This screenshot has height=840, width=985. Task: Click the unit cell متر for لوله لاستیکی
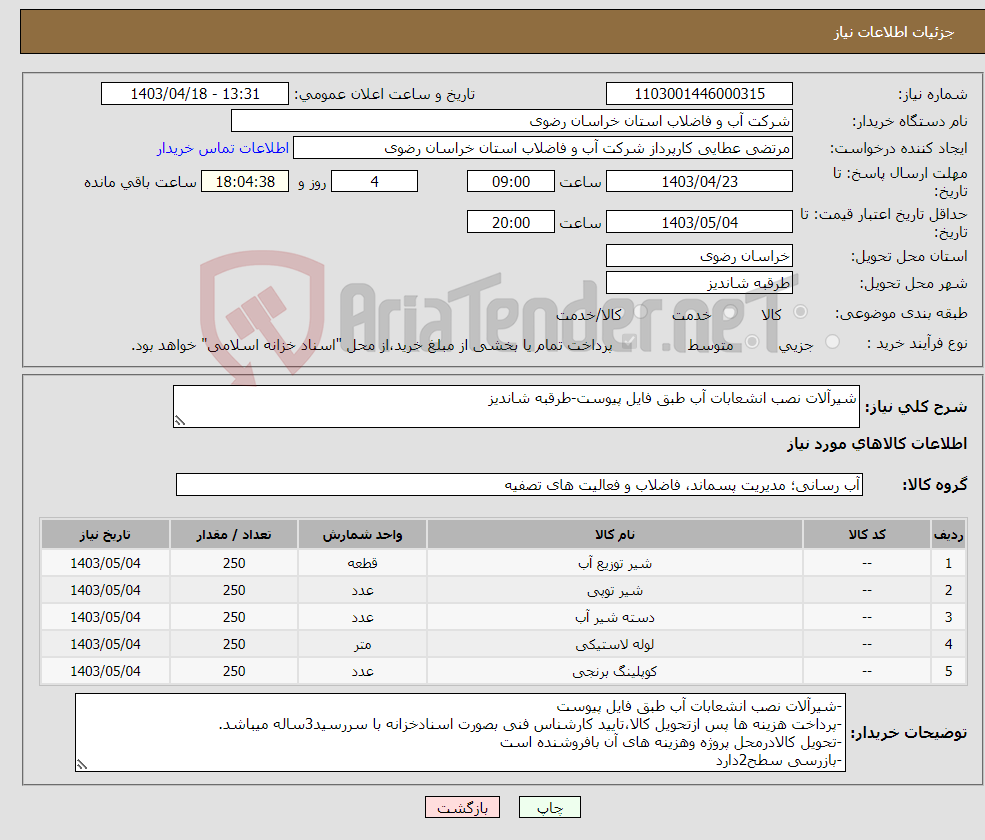[362, 645]
